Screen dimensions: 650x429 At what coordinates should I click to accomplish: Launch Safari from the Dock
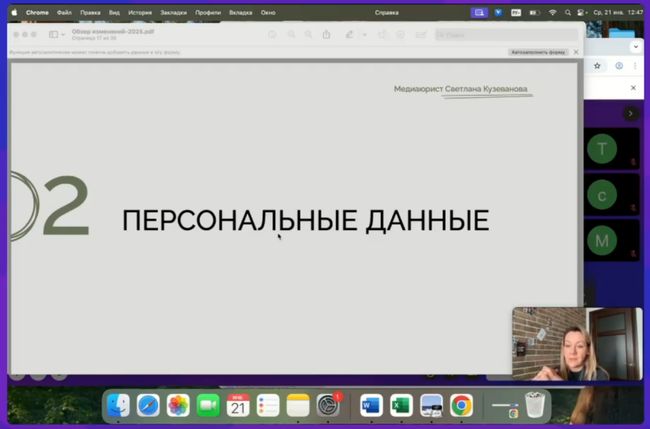click(x=148, y=405)
